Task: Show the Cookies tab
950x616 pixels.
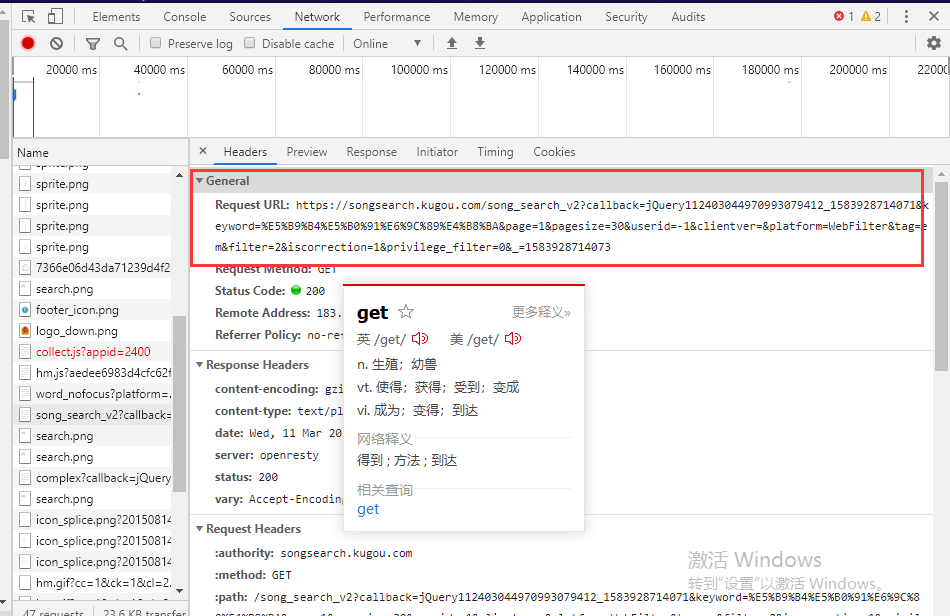Action: tap(554, 152)
